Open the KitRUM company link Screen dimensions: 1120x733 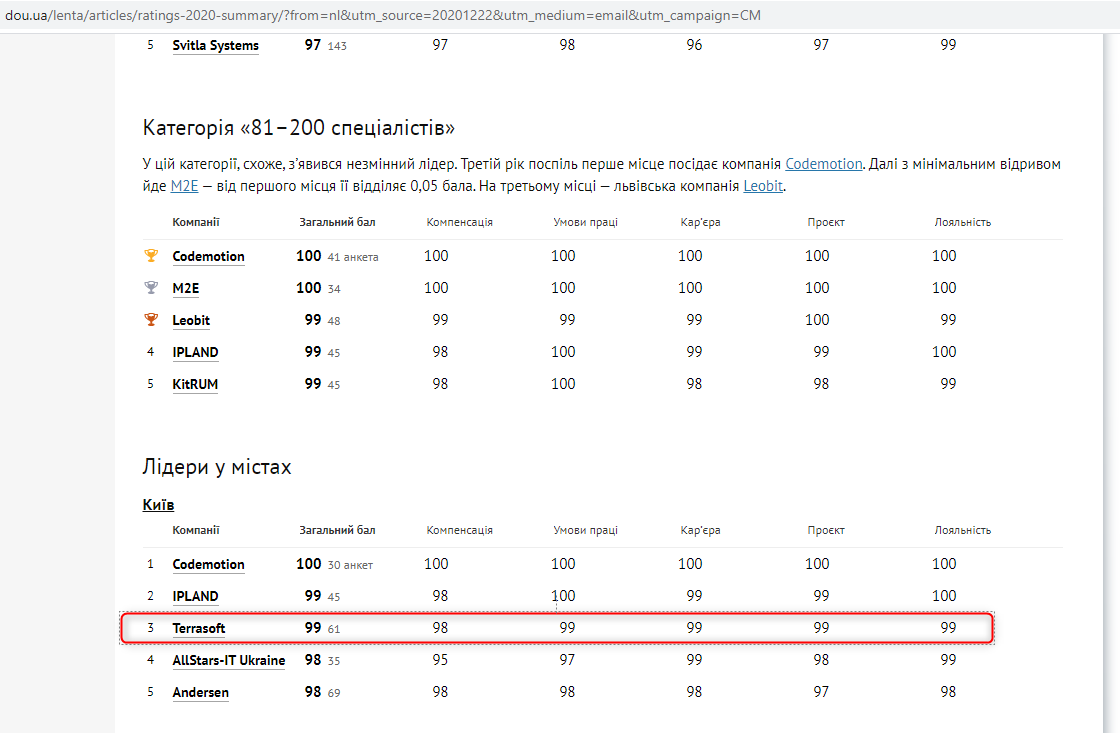195,384
